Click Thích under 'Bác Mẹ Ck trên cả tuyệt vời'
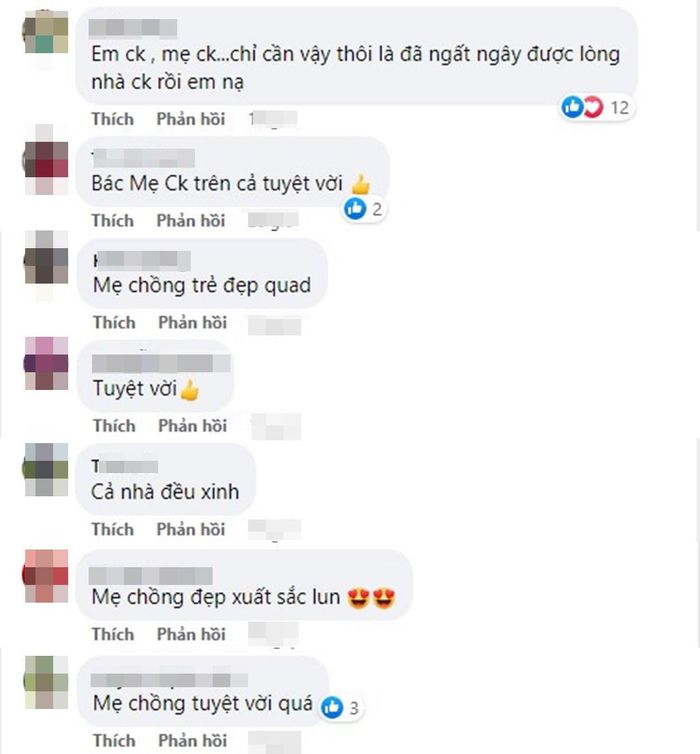Image resolution: width=700 pixels, height=754 pixels. coord(113,221)
